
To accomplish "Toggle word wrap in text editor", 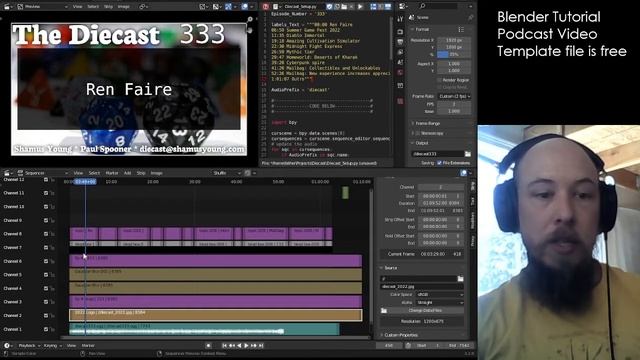I will coord(380,7).
